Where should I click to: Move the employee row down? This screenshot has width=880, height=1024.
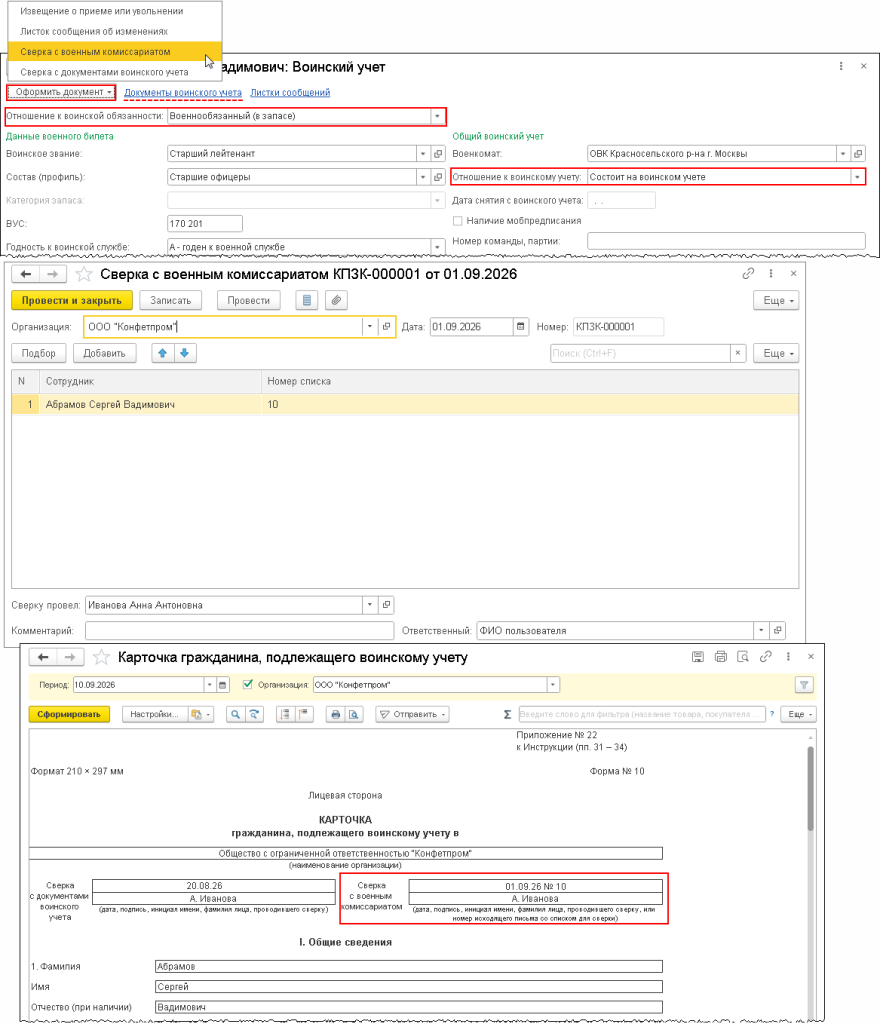tap(185, 353)
